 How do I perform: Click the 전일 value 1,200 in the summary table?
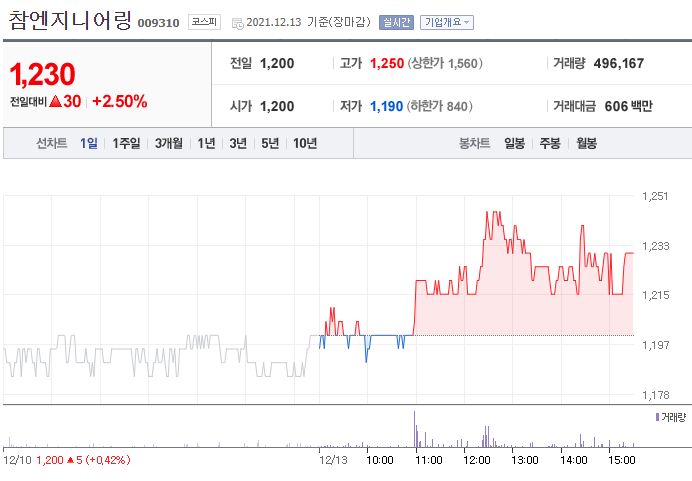point(277,64)
